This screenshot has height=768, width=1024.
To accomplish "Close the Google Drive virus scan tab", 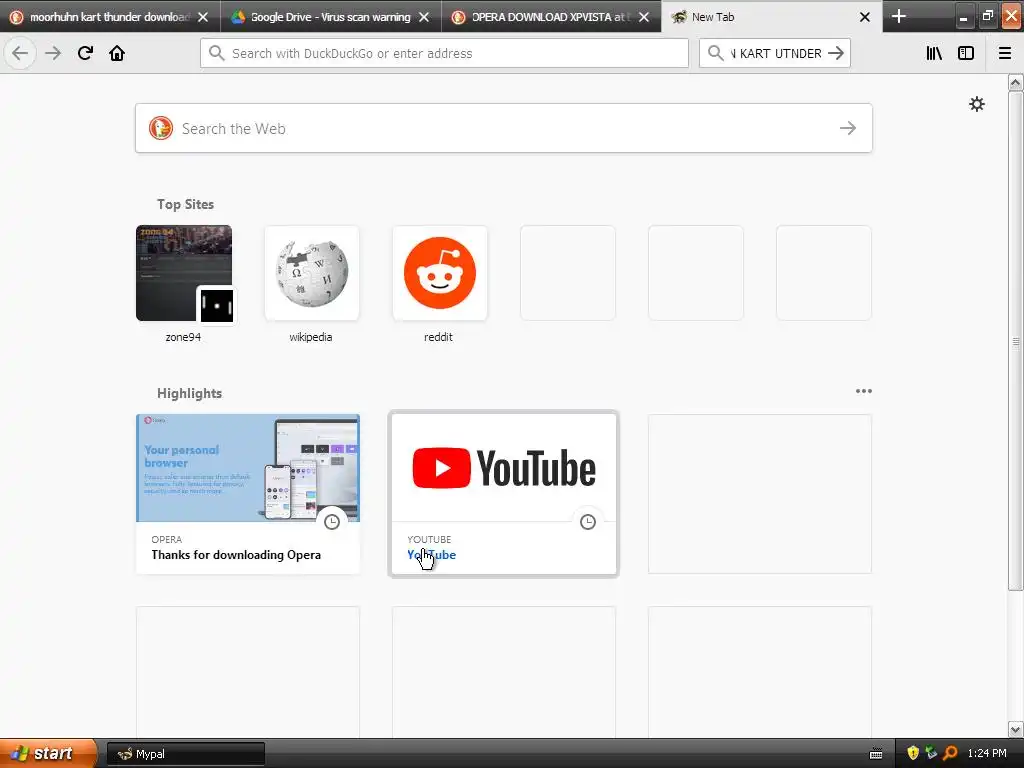I will (424, 17).
